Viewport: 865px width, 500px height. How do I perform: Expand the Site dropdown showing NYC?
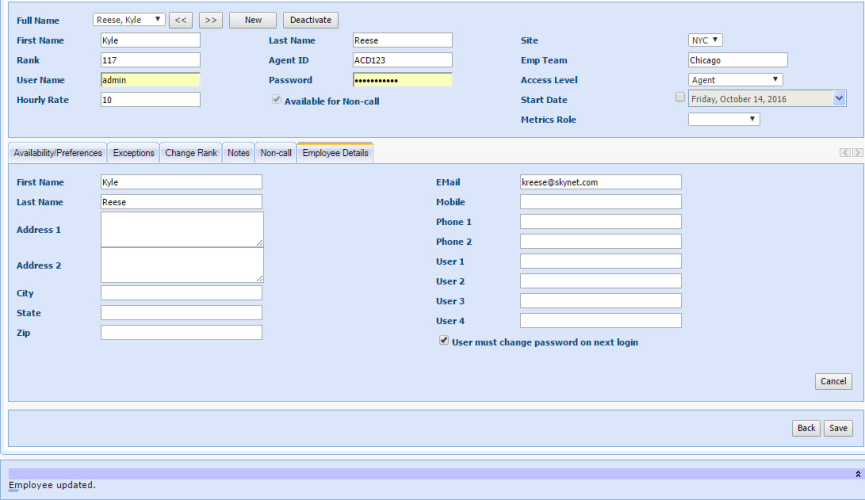(x=705, y=40)
